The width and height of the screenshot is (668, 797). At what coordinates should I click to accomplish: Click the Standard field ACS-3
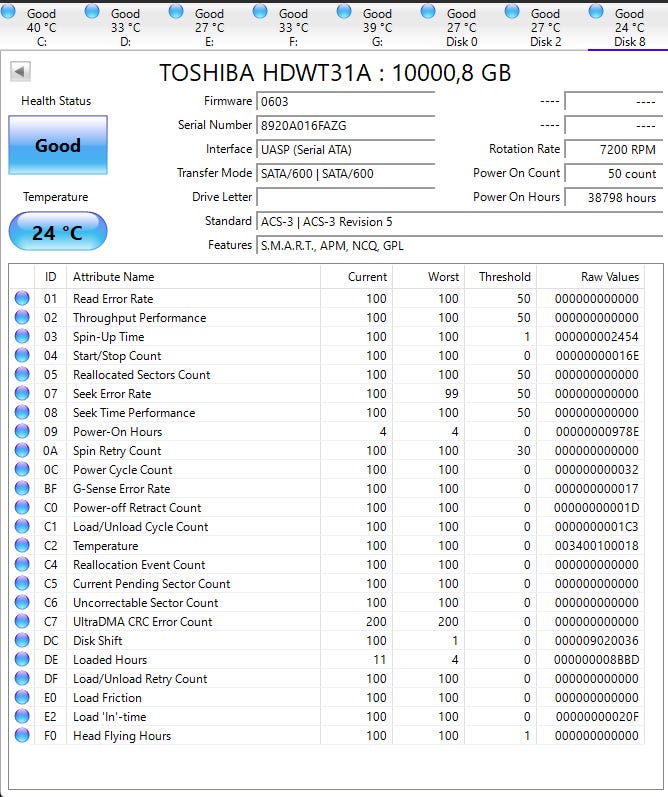pos(460,222)
